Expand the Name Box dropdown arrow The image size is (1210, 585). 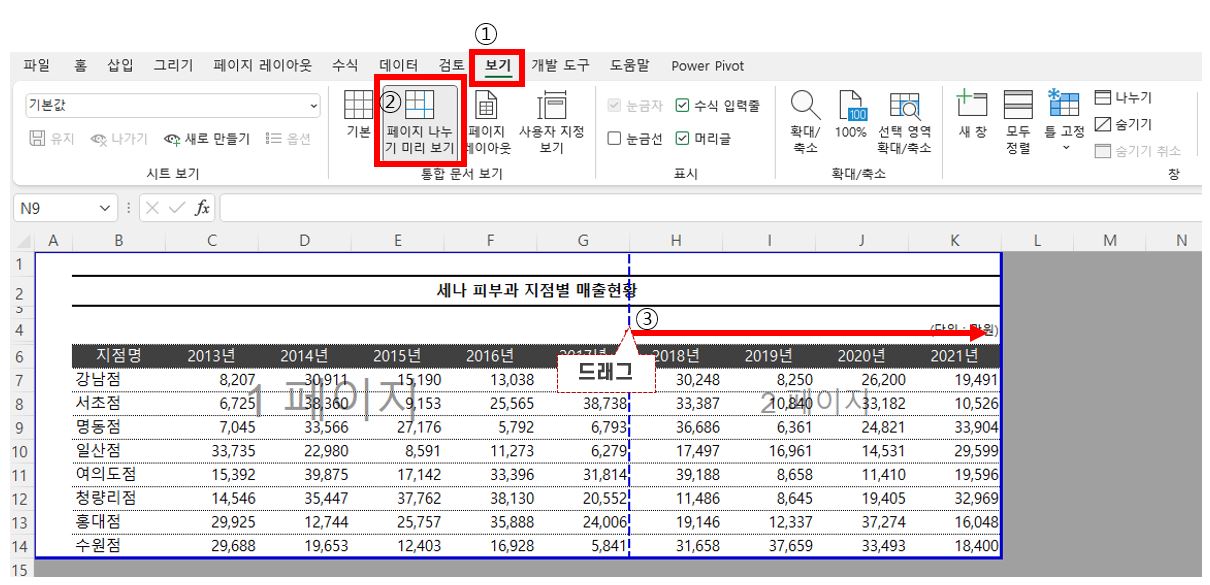click(107, 208)
